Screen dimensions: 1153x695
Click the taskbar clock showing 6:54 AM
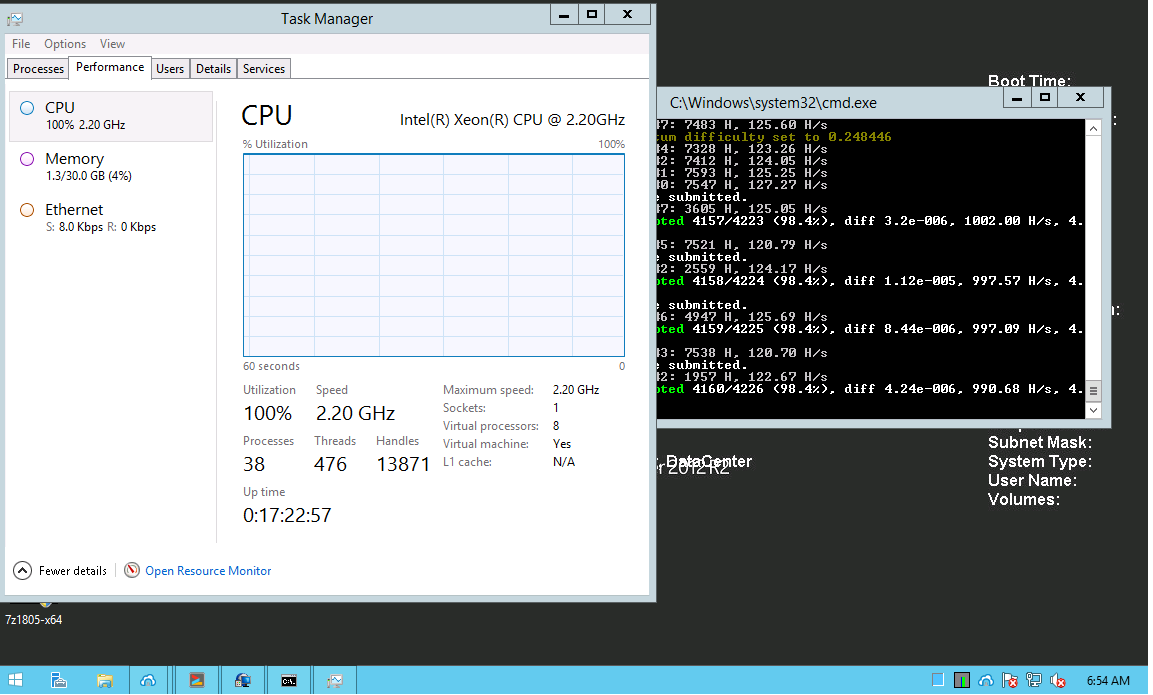(1108, 681)
